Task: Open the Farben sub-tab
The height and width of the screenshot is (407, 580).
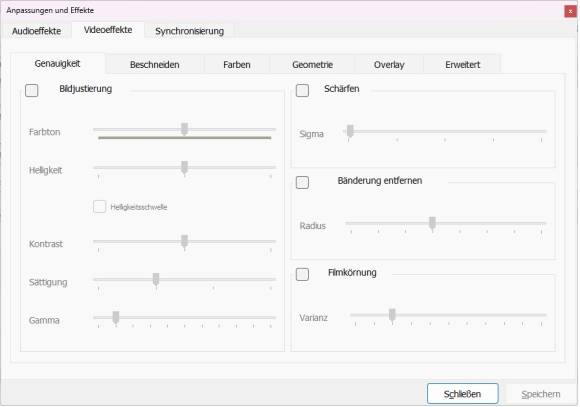Action: coord(237,65)
